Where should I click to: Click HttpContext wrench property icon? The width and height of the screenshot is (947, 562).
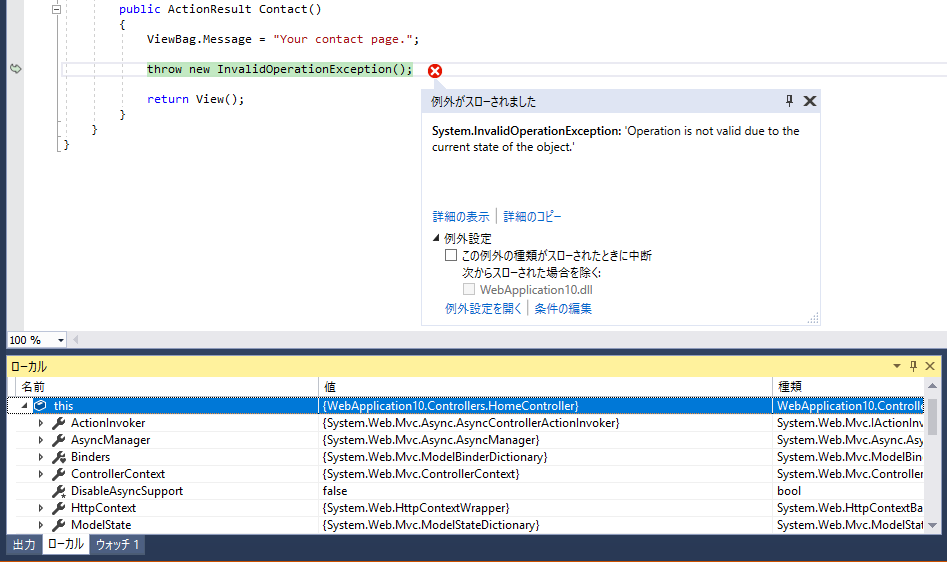point(59,508)
